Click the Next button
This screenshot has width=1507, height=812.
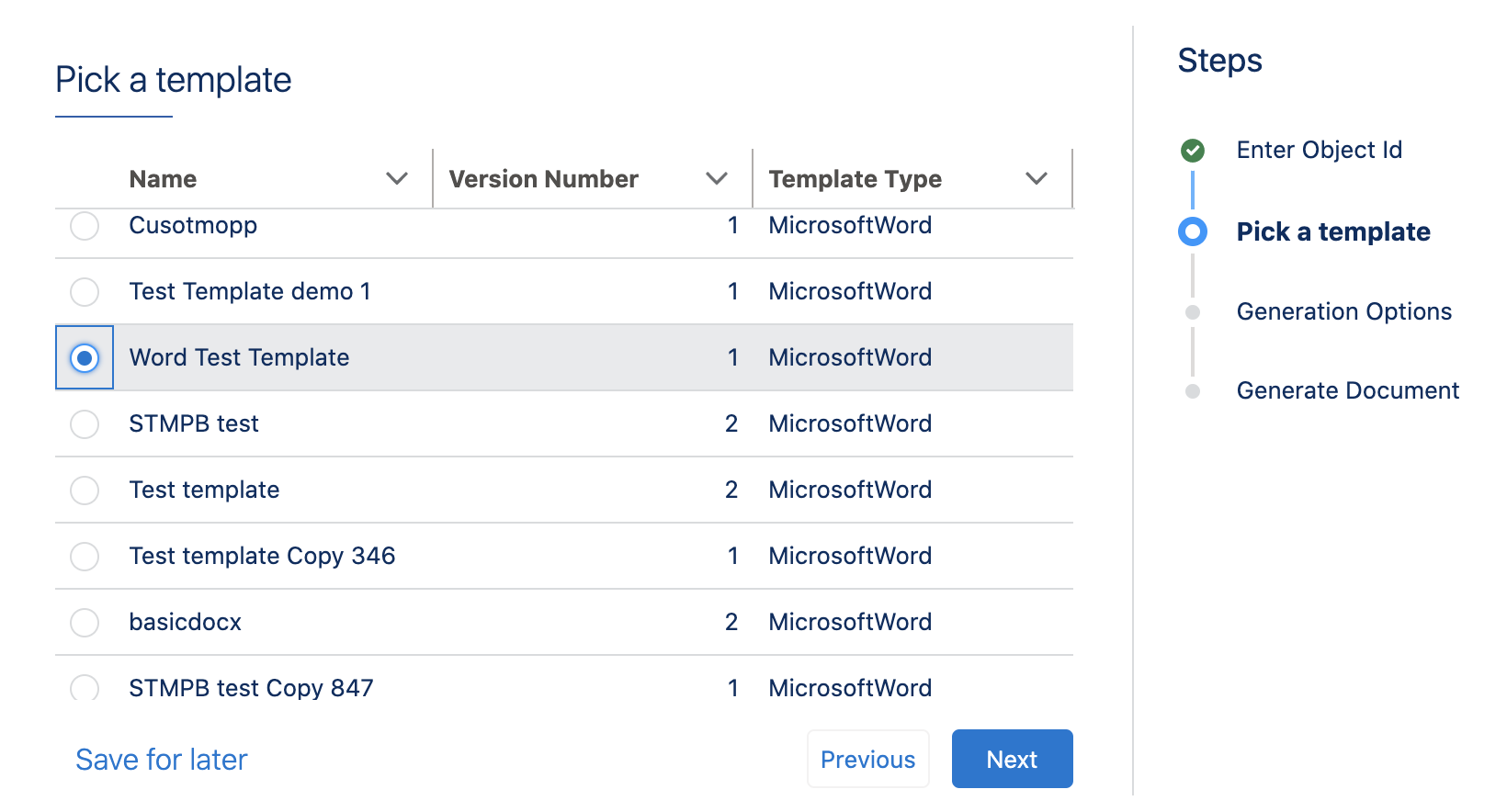1012,760
